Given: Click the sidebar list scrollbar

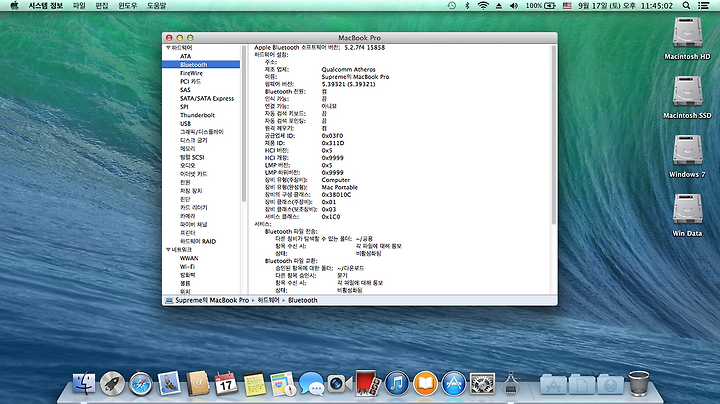Looking at the screenshot, I should (x=244, y=123).
